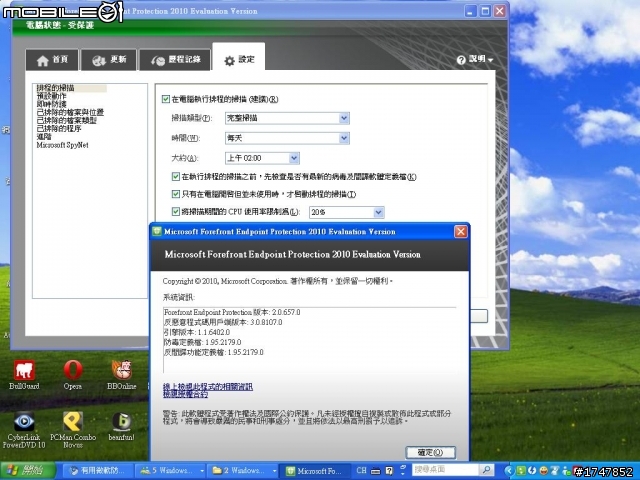Select 排程的掃描 in settings list

coord(56,88)
